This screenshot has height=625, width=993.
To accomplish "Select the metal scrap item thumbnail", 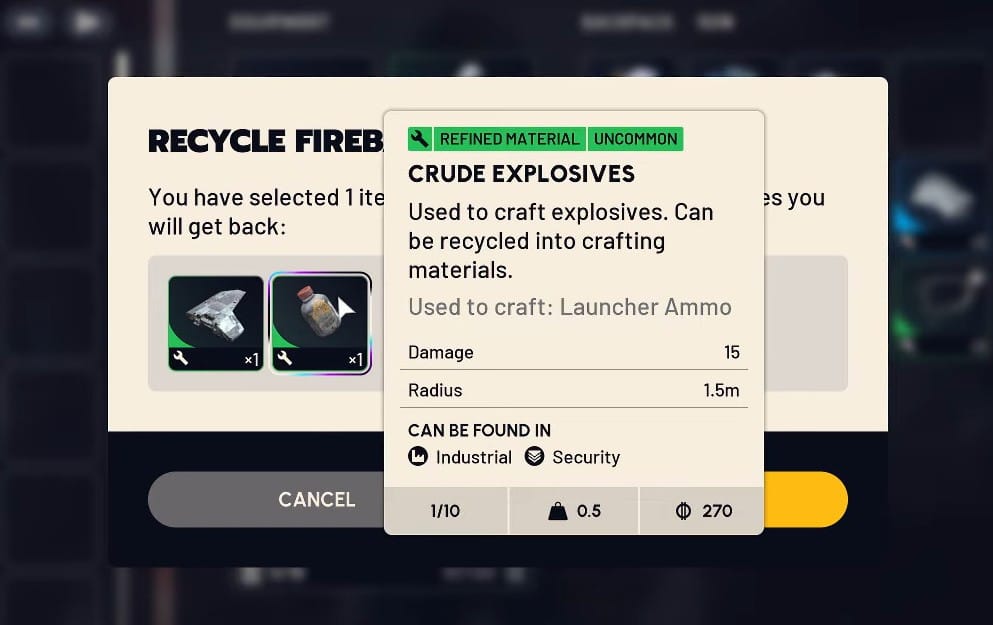I will click(x=216, y=324).
